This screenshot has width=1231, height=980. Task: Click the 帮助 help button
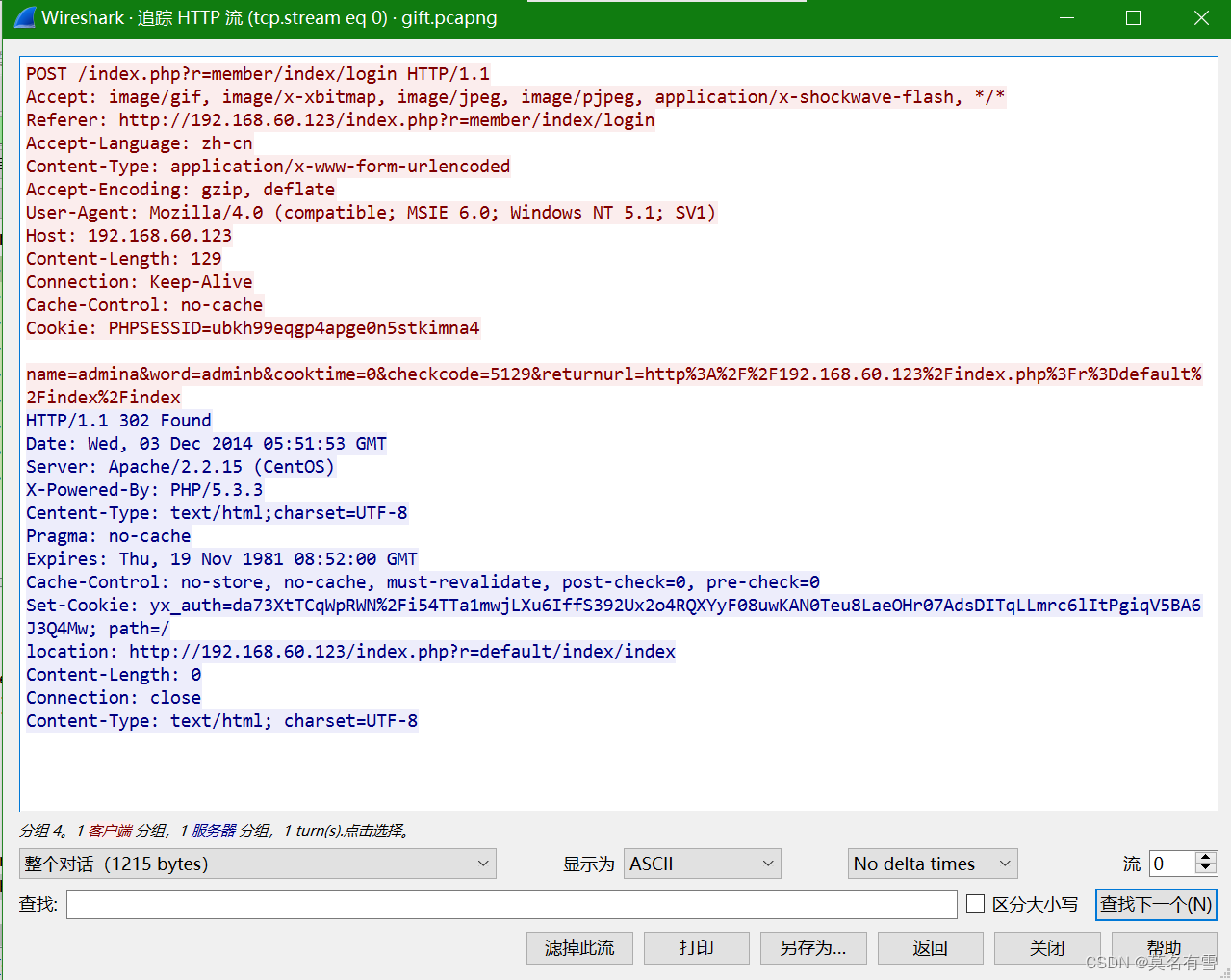[1164, 948]
